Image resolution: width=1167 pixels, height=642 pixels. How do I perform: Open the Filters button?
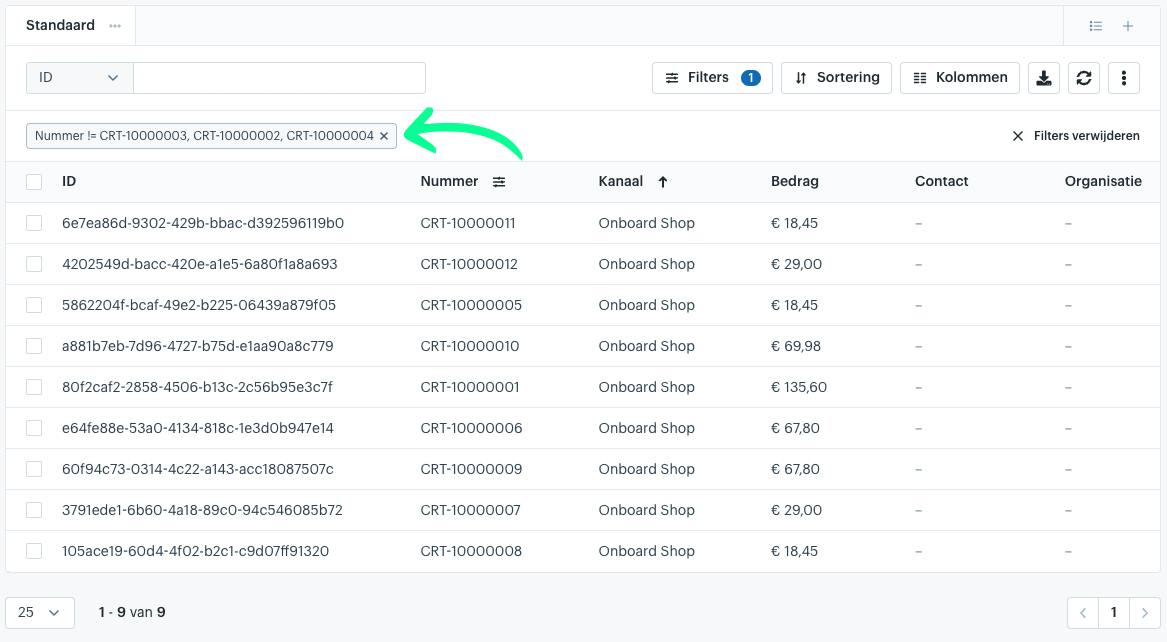712,78
